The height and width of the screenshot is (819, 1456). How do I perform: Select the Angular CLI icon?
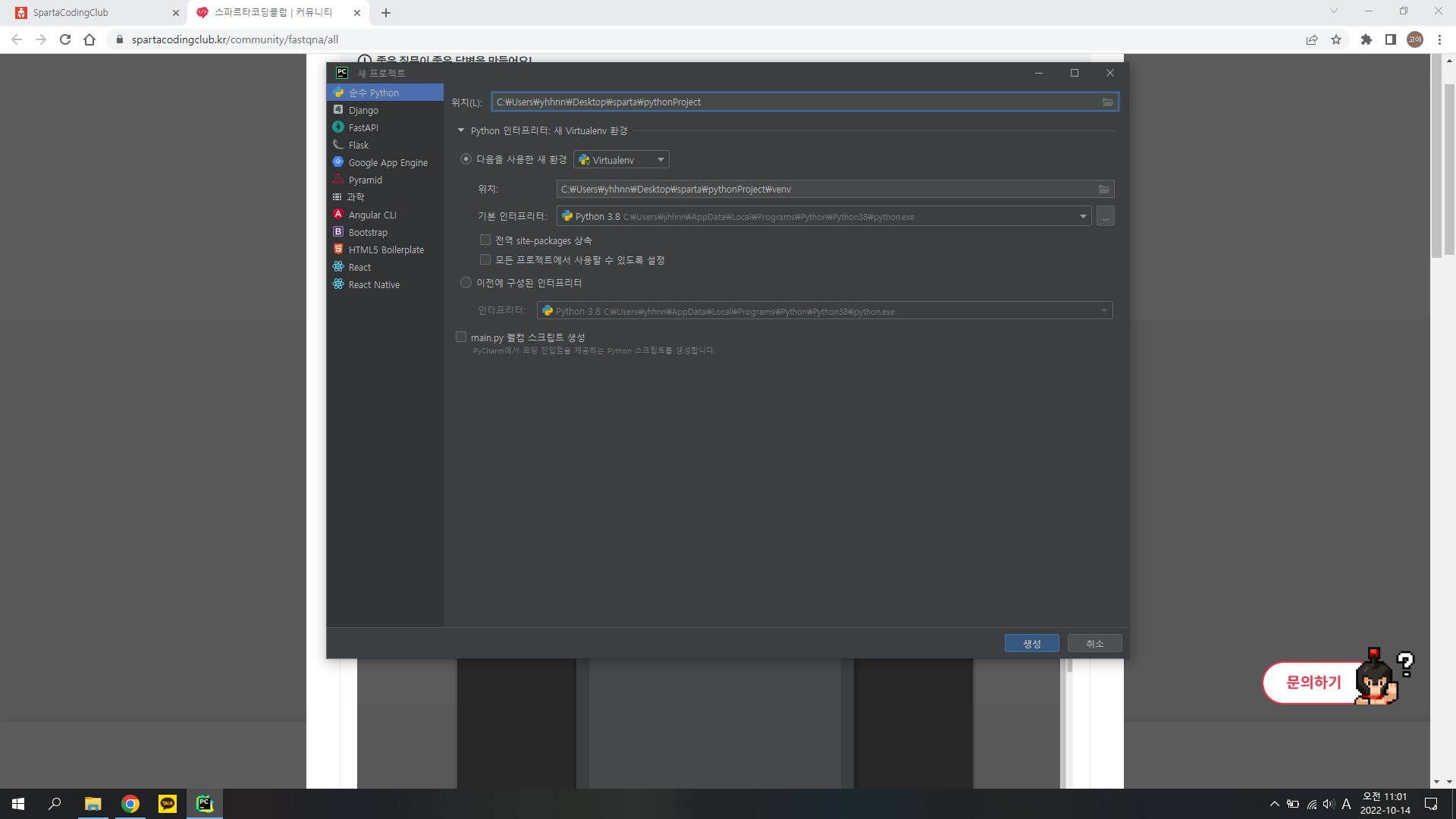point(338,215)
